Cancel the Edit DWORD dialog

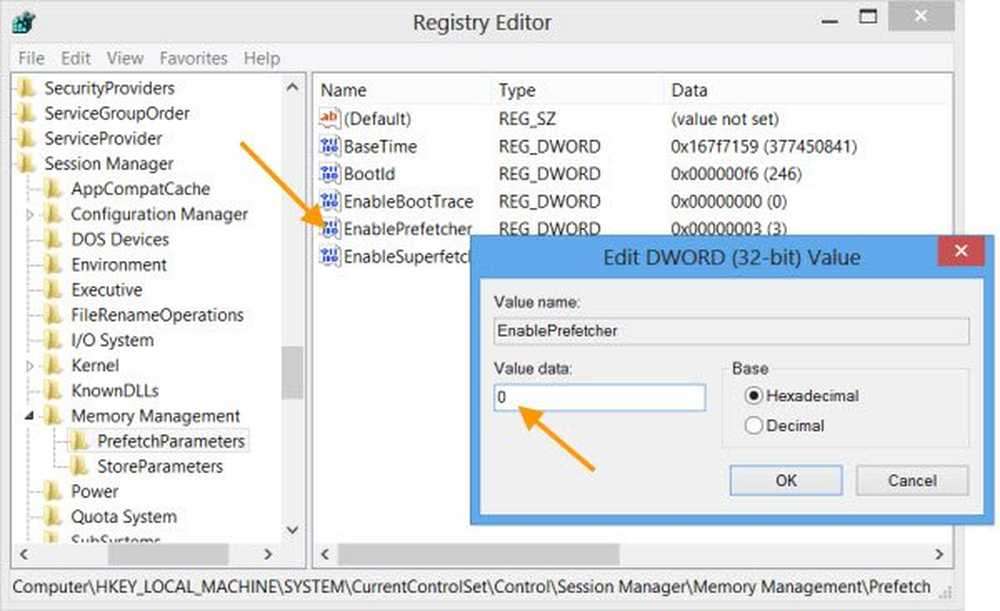pos(911,481)
